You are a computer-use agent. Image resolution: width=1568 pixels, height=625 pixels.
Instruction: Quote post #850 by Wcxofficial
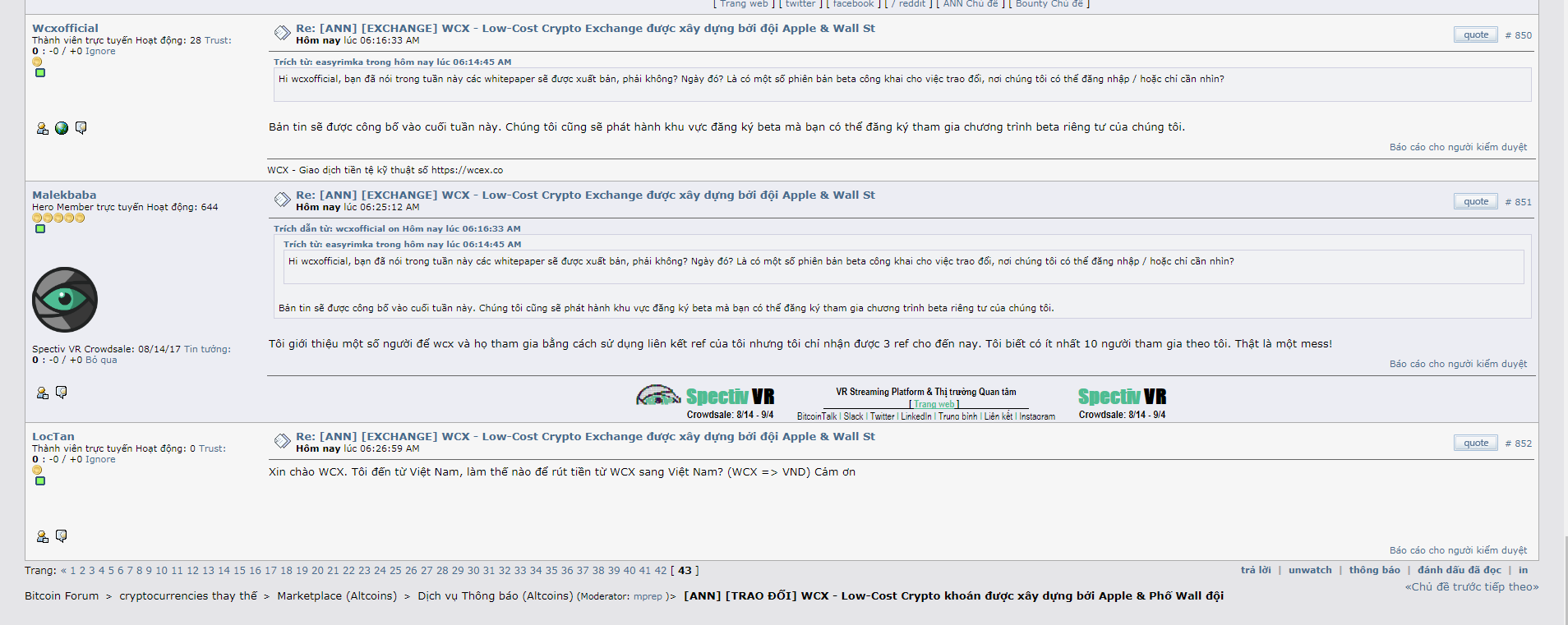point(1476,34)
